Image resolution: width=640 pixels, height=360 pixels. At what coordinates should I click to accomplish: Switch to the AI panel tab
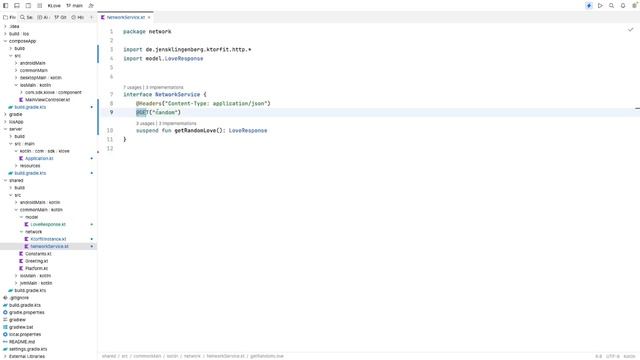43,18
